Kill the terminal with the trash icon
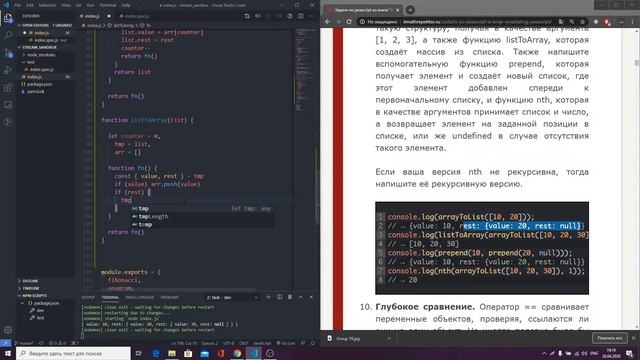Viewport: 640px width, 360px height. [x=290, y=297]
